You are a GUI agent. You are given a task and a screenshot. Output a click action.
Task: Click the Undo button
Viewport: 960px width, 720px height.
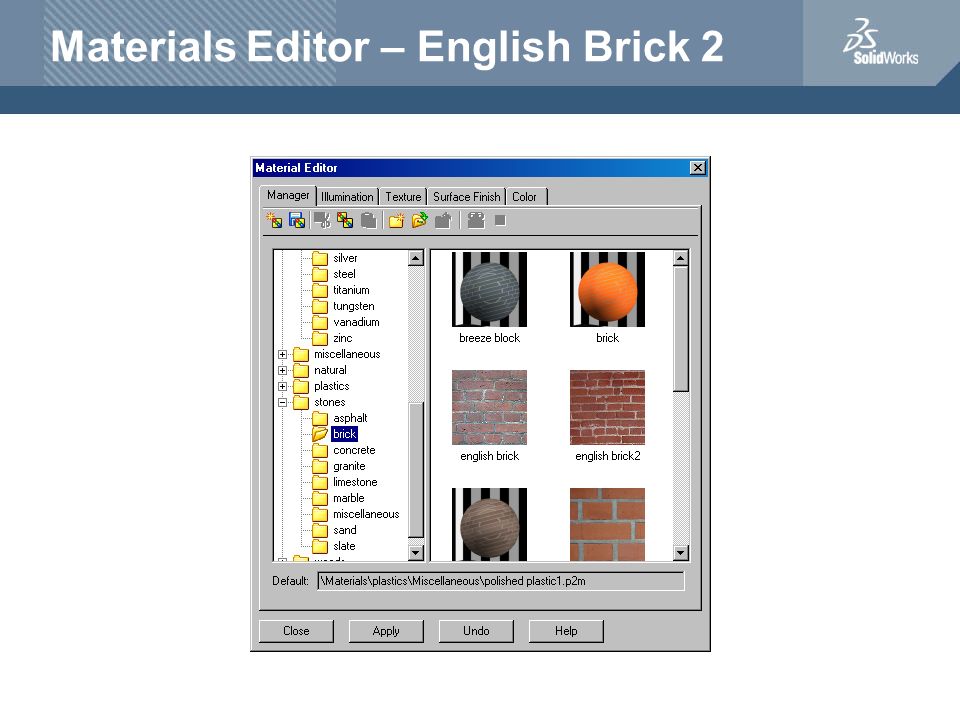click(x=476, y=631)
